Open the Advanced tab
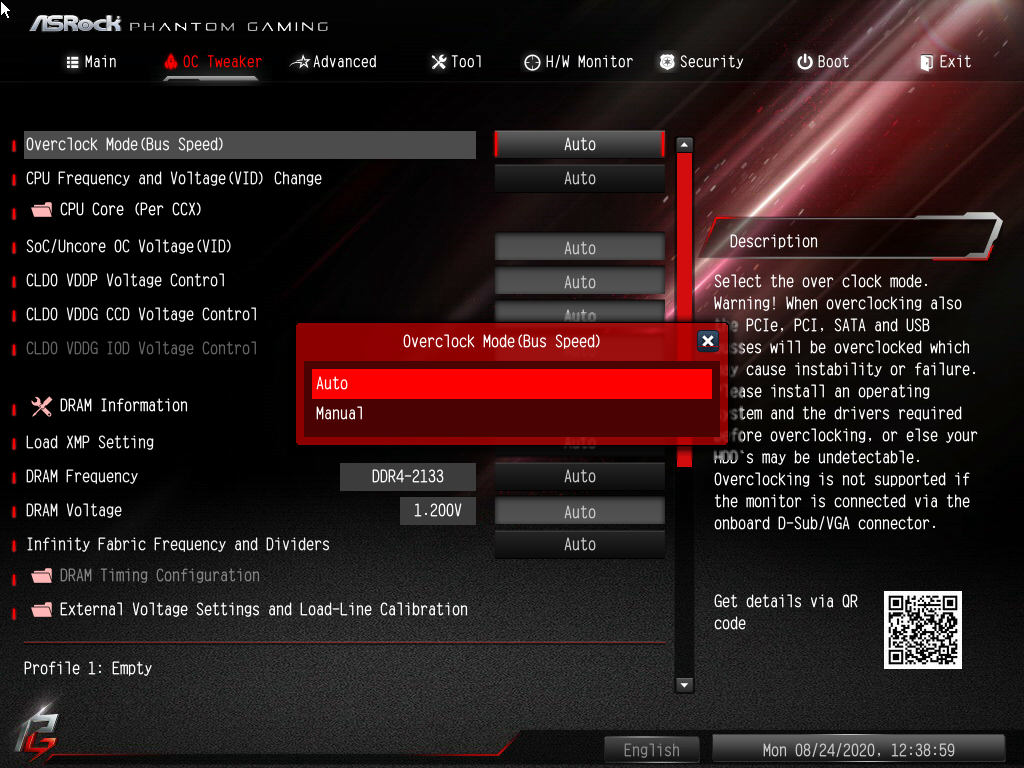 [x=334, y=62]
